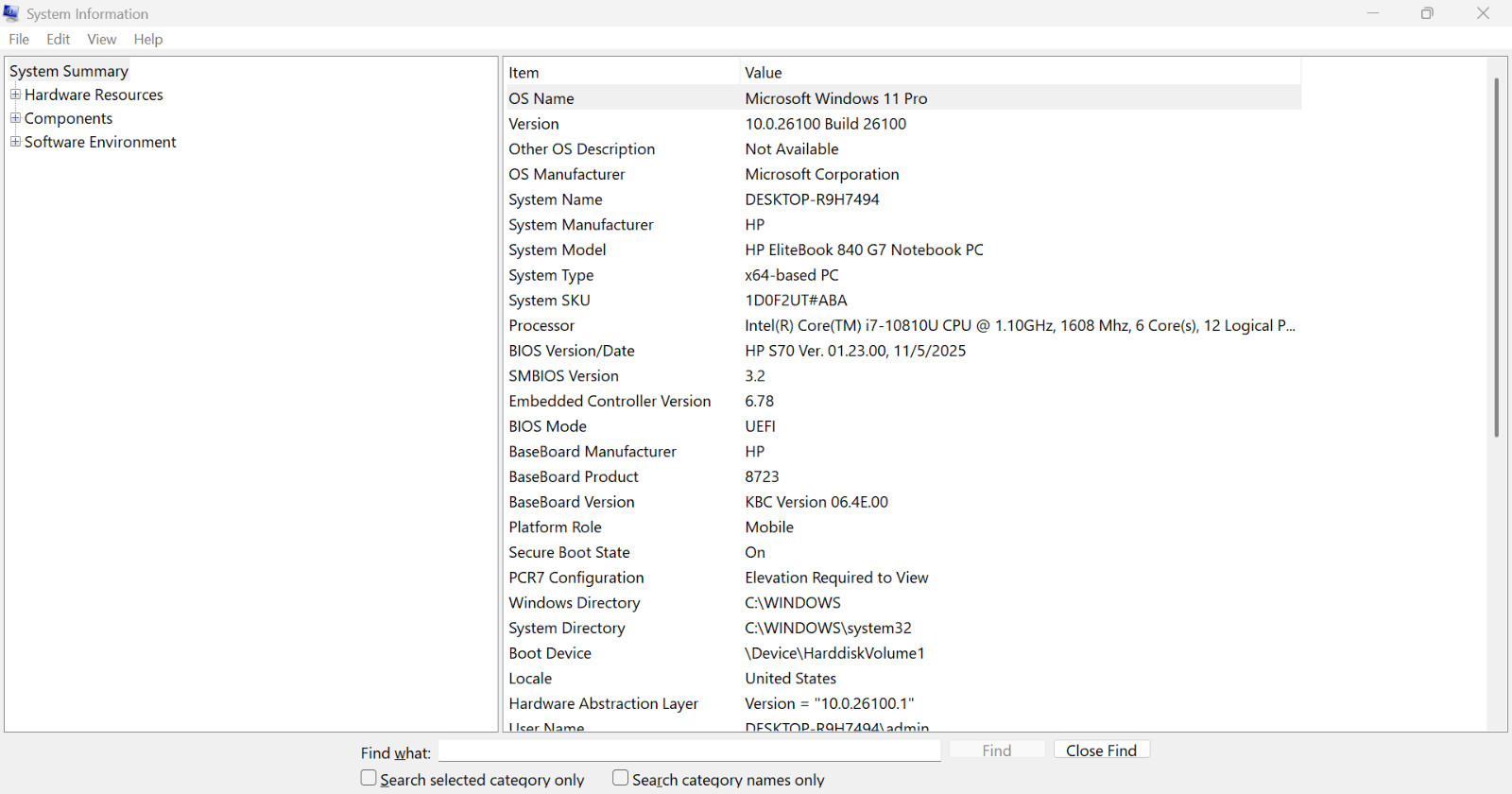Click the value KBC Version 06.4E.00
The height and width of the screenshot is (794, 1512).
point(816,502)
